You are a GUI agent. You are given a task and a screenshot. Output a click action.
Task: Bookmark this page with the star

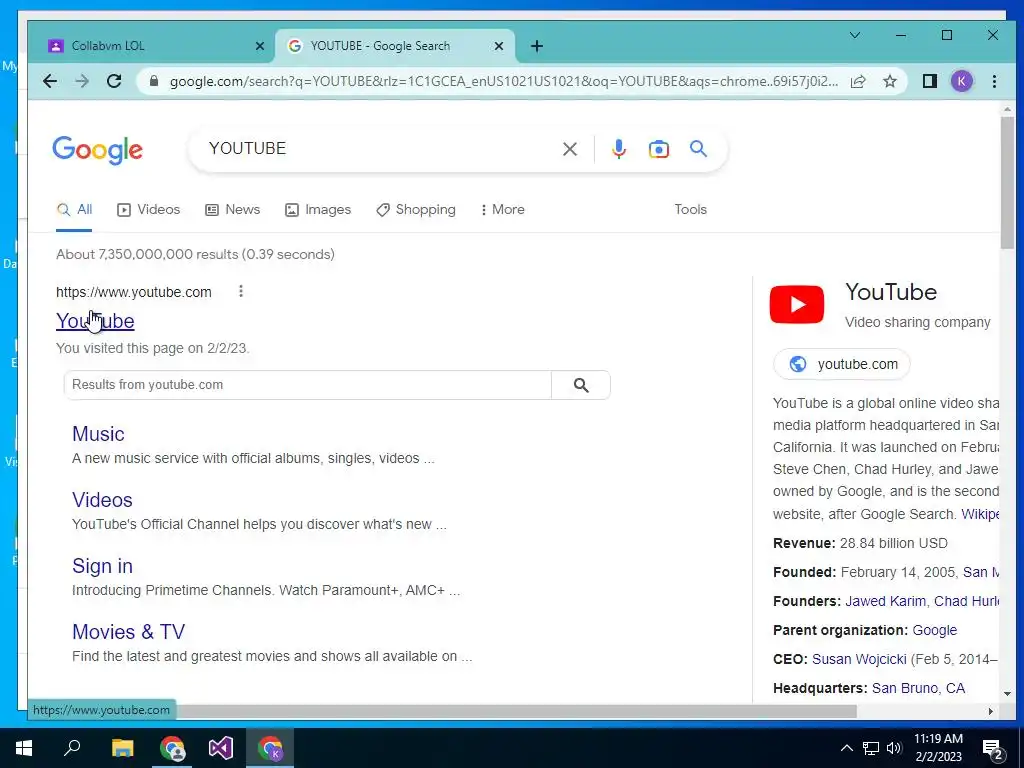click(x=890, y=81)
